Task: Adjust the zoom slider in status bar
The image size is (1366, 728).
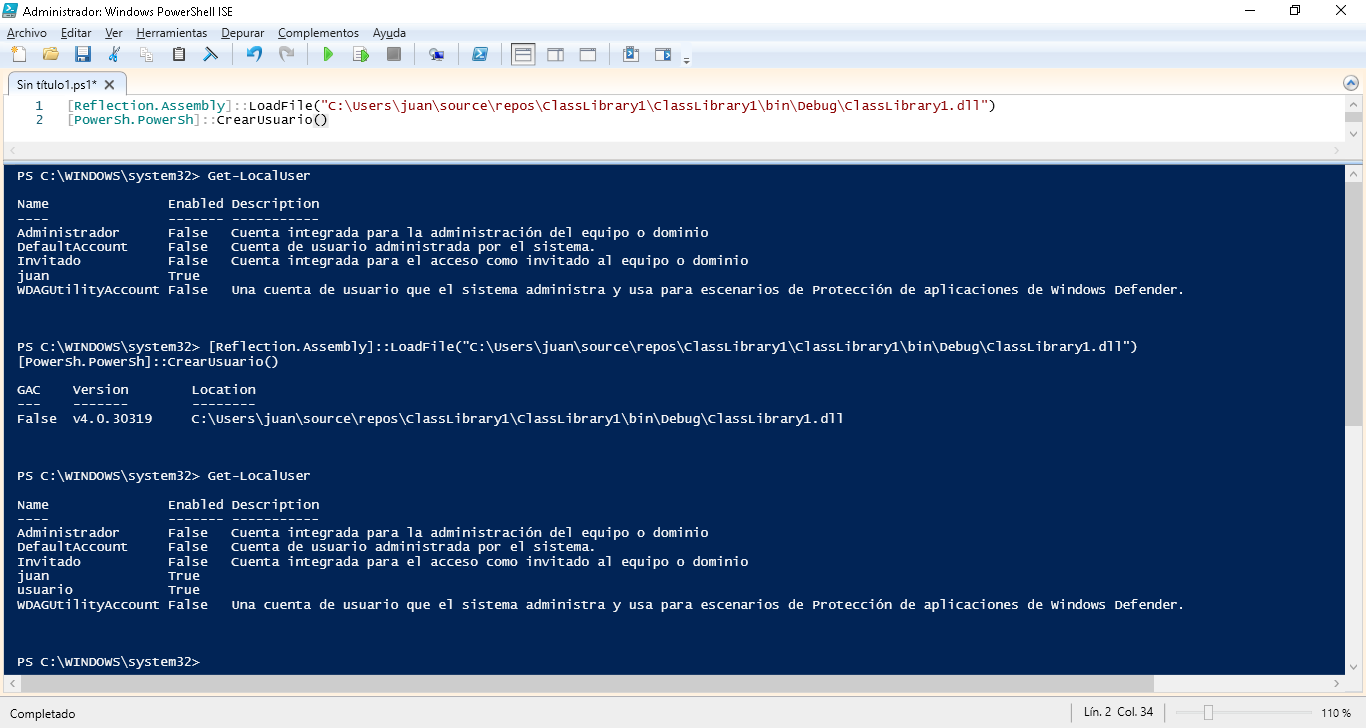Action: 1208,713
